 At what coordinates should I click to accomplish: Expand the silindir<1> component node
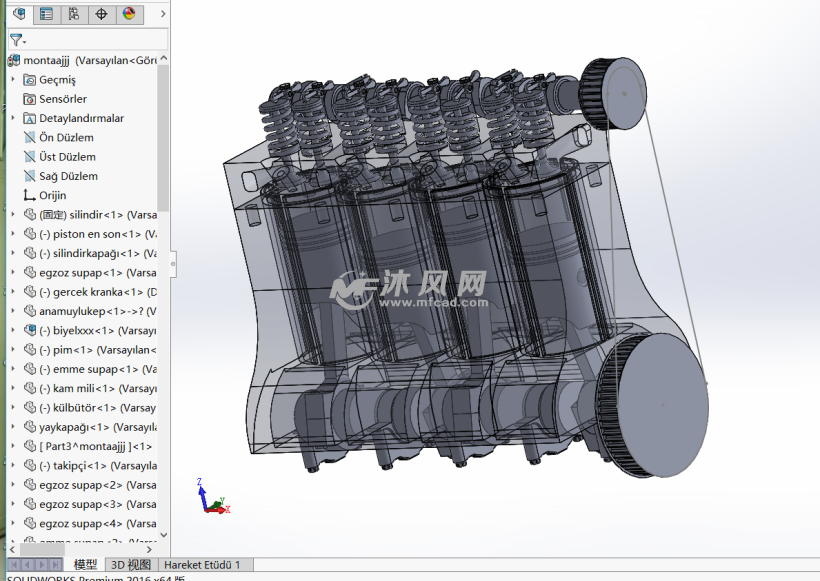click(13, 215)
